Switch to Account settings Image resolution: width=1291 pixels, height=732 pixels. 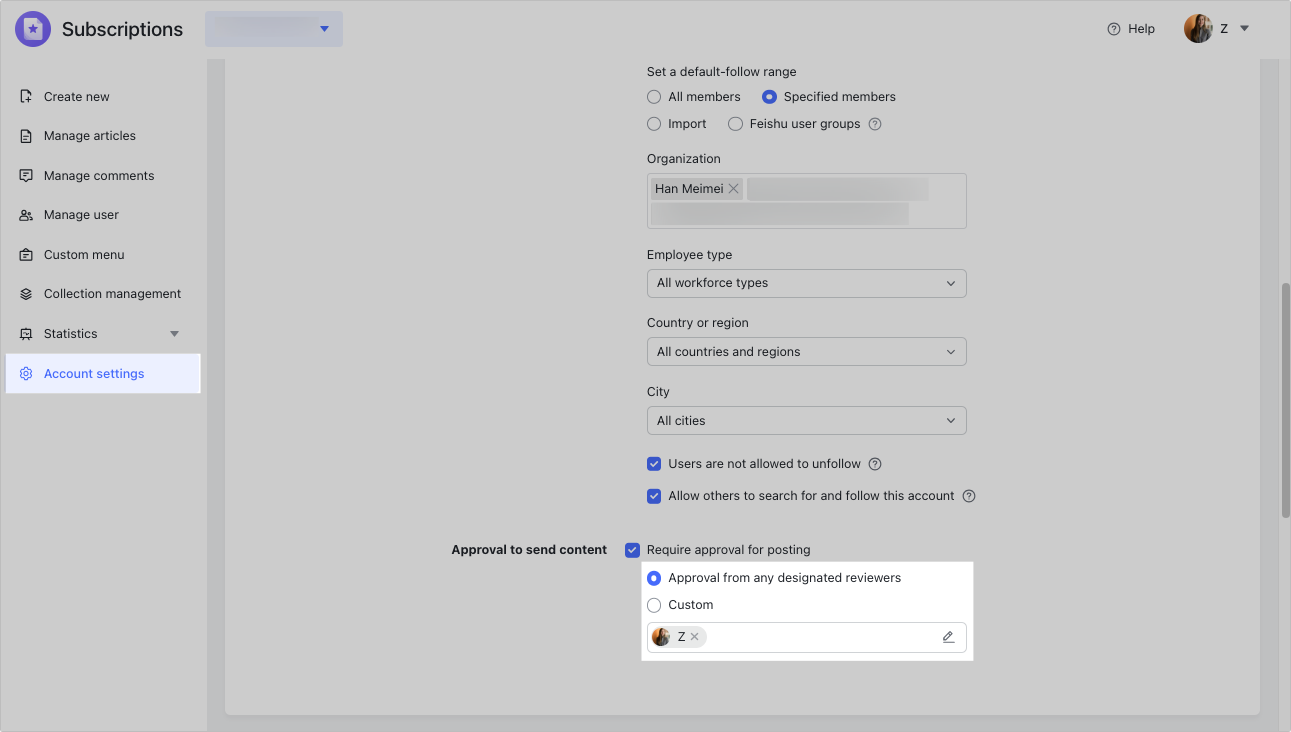tap(94, 372)
